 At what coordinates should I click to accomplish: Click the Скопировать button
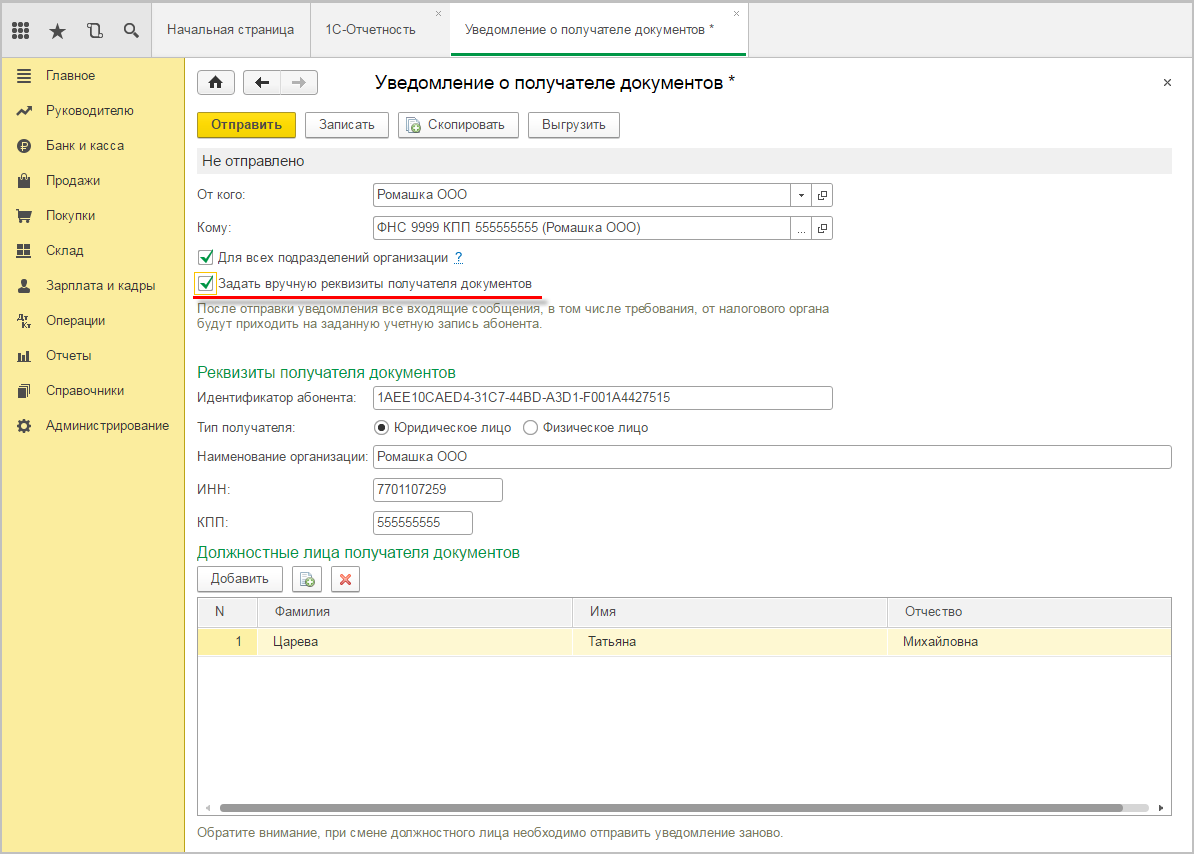[x=458, y=125]
